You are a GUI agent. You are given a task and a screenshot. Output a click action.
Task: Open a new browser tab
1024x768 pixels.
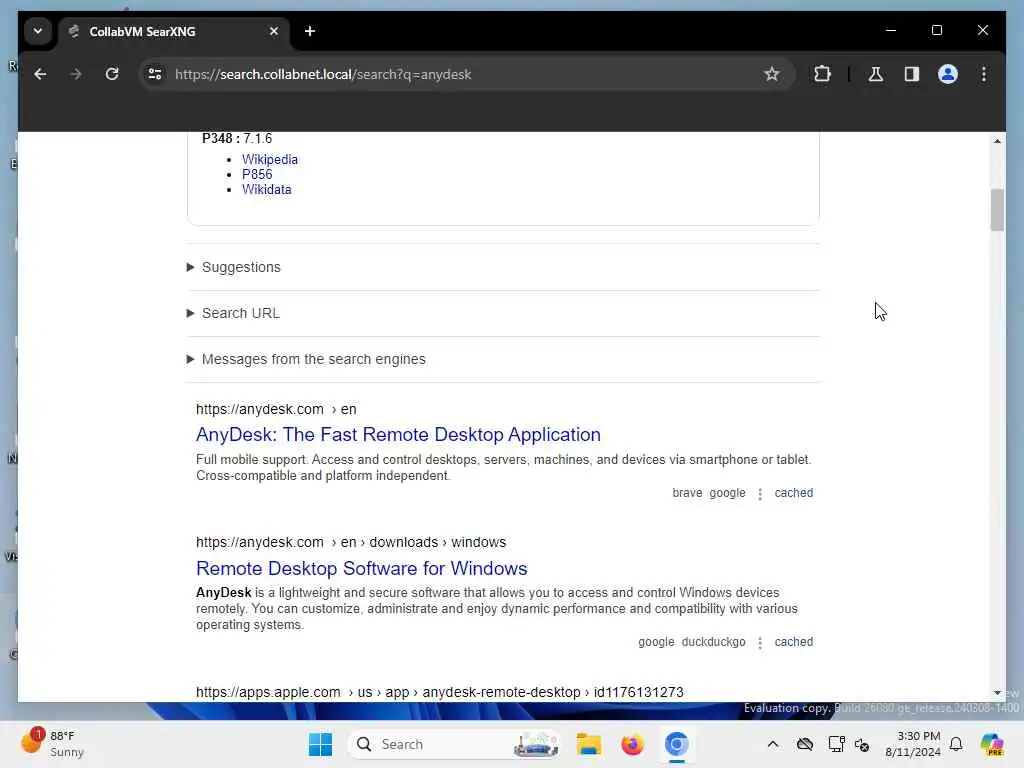310,31
